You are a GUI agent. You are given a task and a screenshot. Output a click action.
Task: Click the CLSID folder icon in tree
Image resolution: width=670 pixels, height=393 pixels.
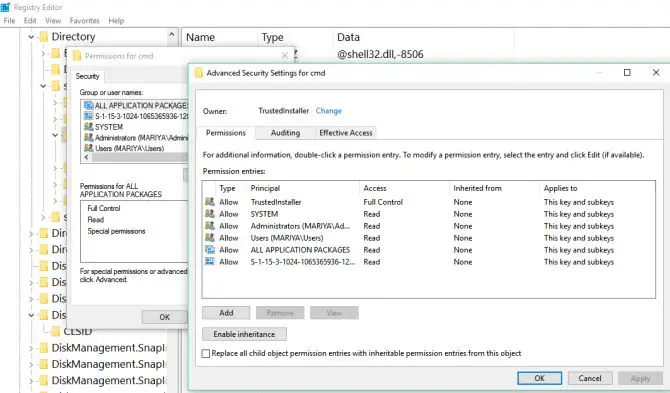coord(56,331)
